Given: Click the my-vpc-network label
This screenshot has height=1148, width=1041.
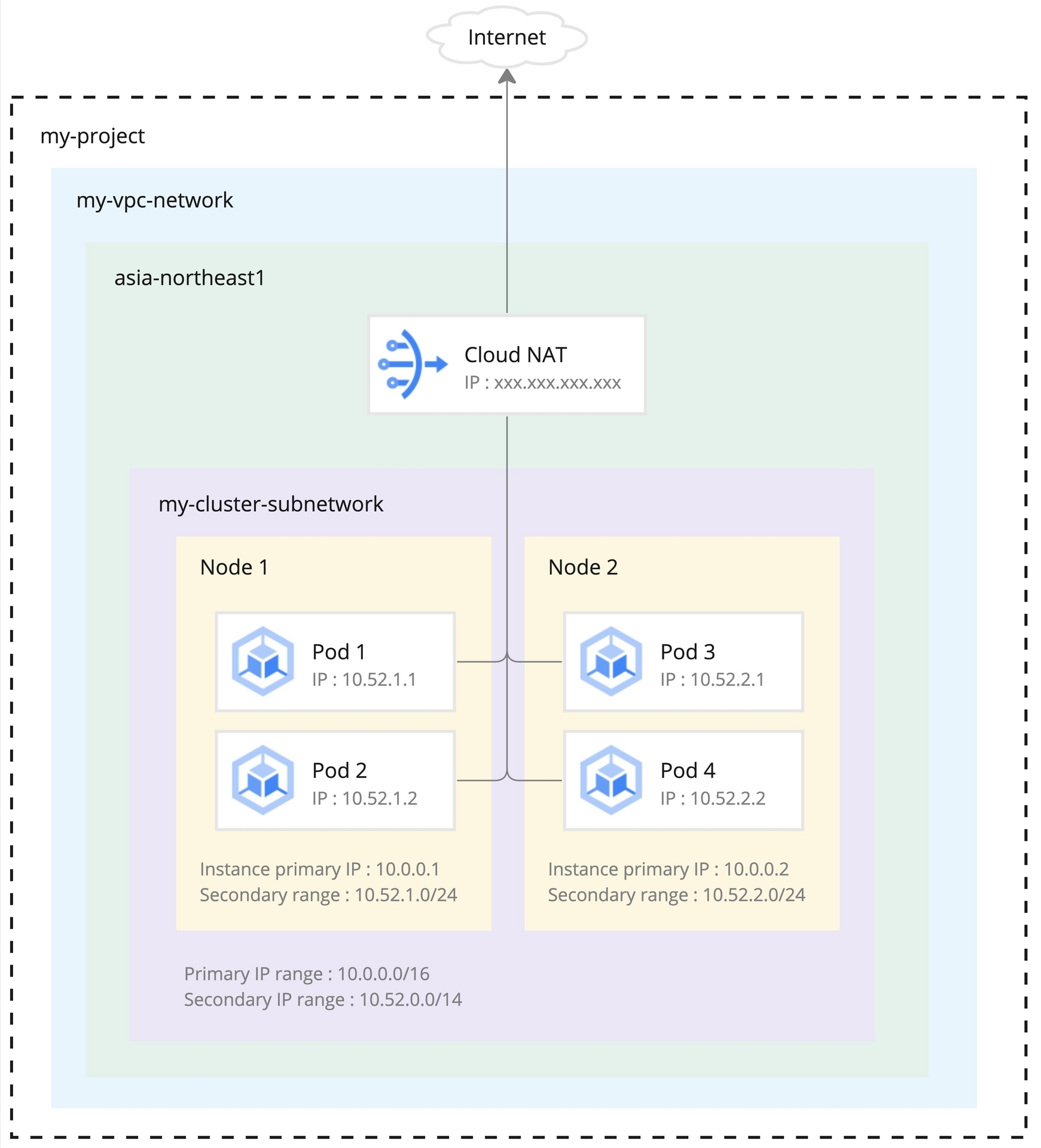Looking at the screenshot, I should click(x=155, y=201).
